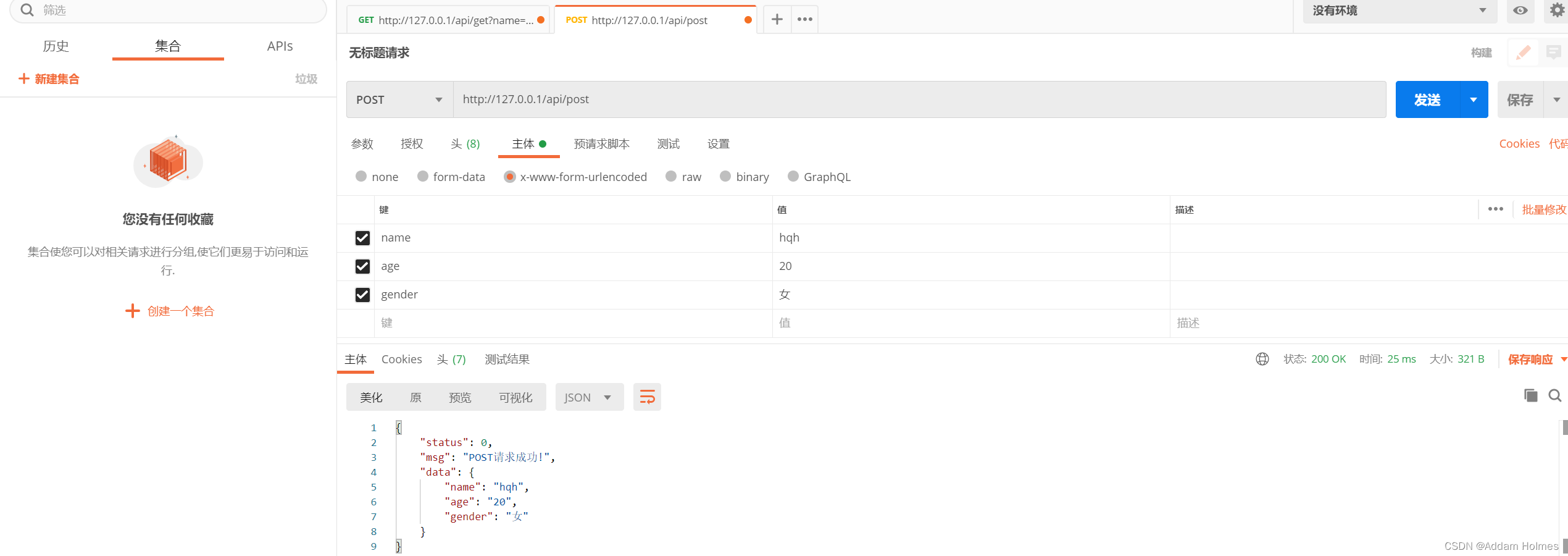Search the response body with magnifier icon

(x=1555, y=395)
